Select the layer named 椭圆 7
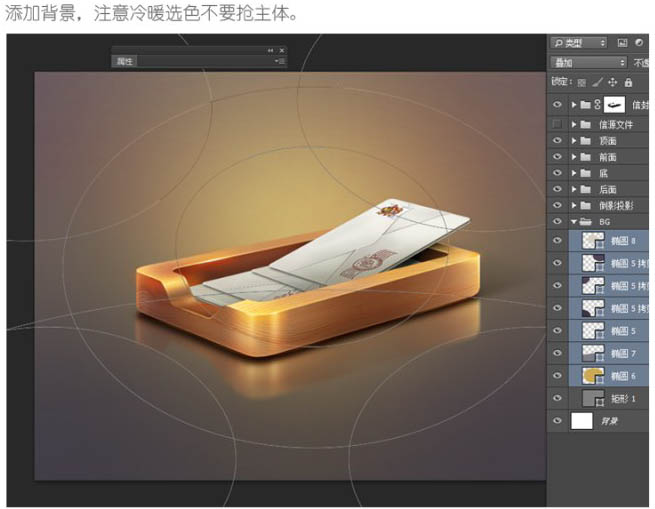 point(623,354)
